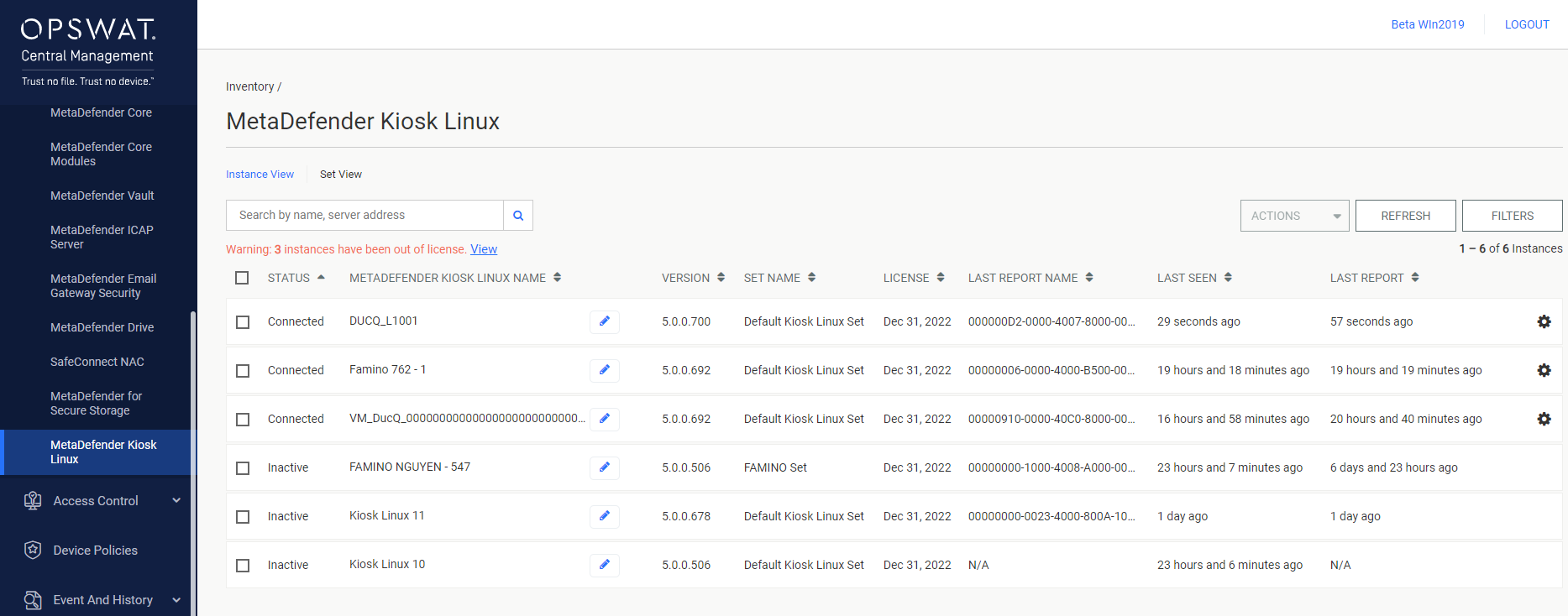Open gear settings for VM_DucQ row
Viewport: 1568px width, 616px height.
(x=1544, y=419)
